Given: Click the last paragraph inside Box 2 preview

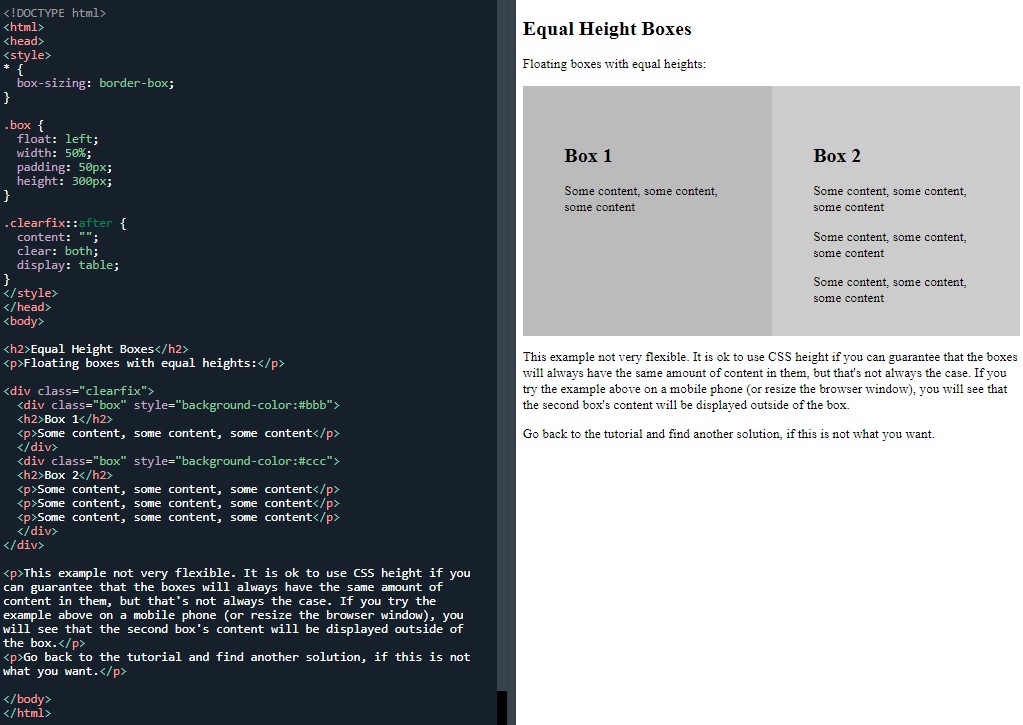Looking at the screenshot, I should coord(889,290).
